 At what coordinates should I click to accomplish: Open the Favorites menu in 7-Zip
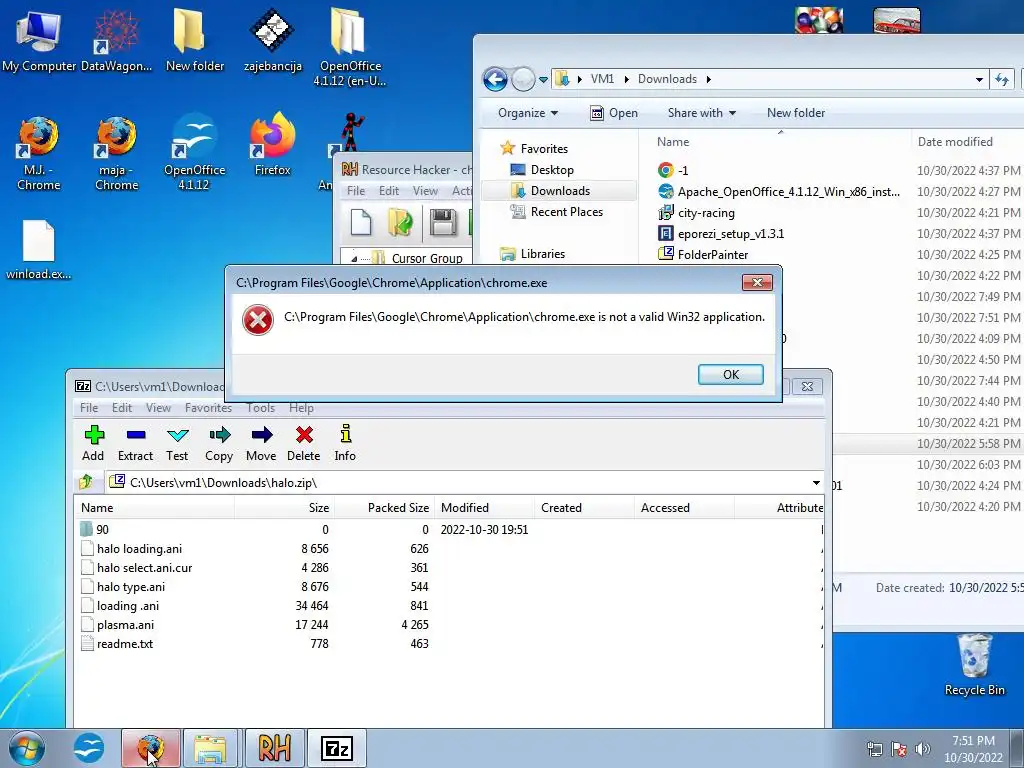click(x=208, y=408)
